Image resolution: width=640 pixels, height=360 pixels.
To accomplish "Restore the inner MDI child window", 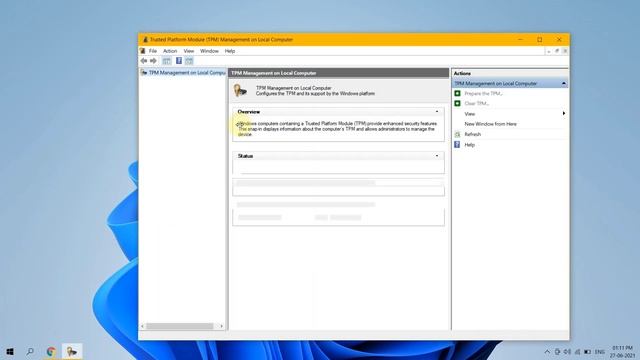I will [557, 51].
